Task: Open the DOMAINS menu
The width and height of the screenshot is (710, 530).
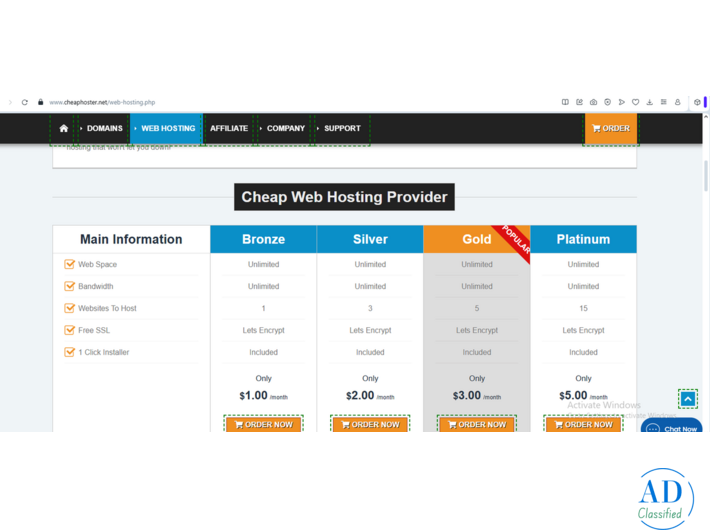Action: pos(104,129)
